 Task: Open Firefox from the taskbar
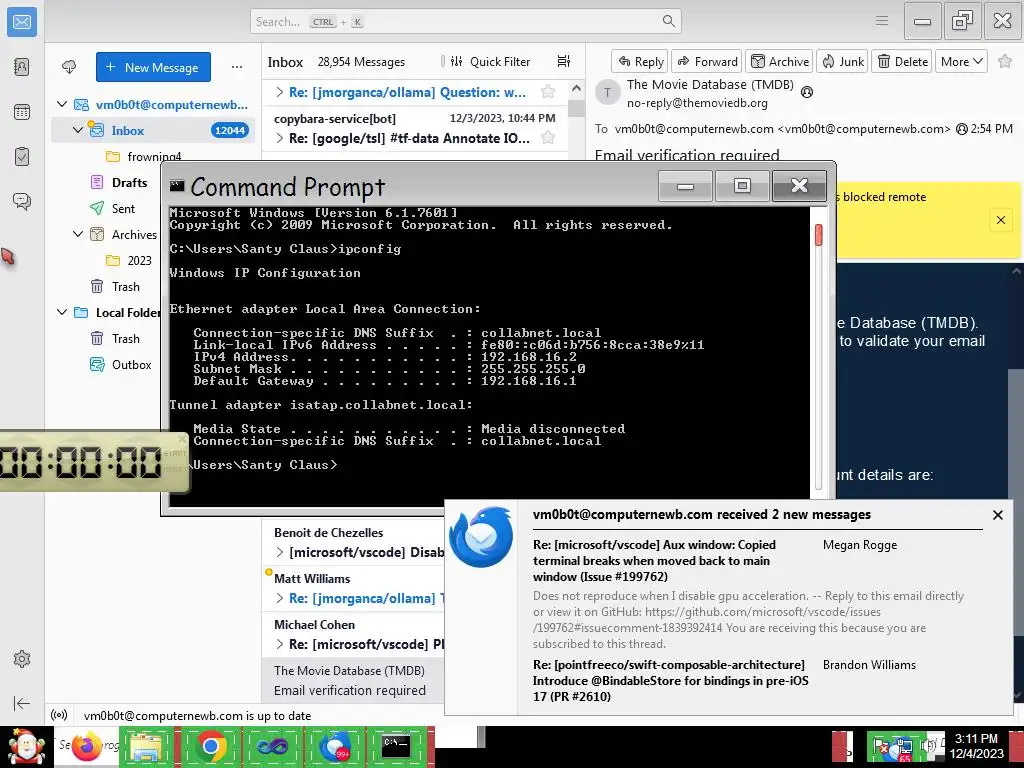pyautogui.click(x=86, y=746)
